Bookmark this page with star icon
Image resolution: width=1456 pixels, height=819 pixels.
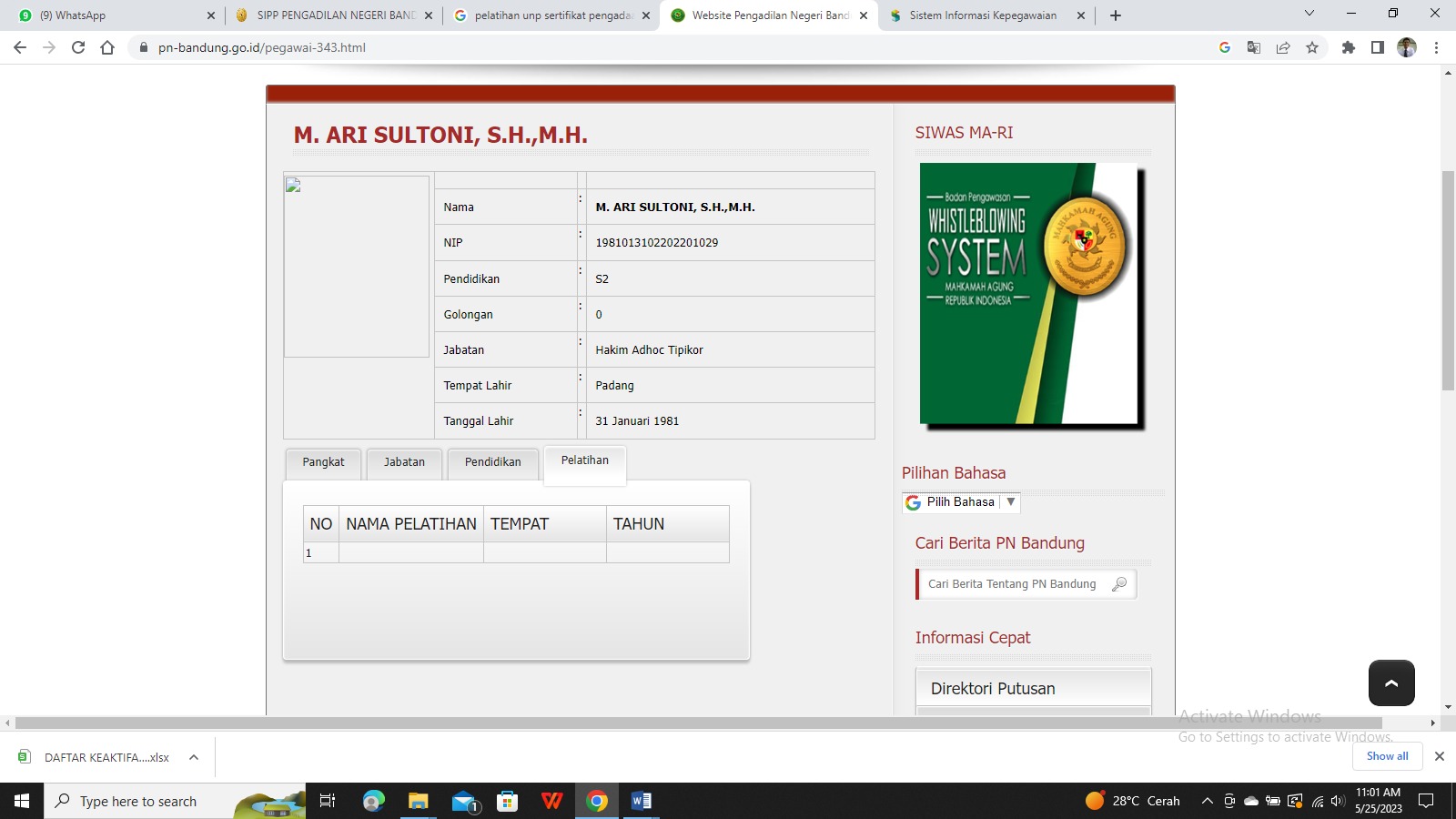1312,47
